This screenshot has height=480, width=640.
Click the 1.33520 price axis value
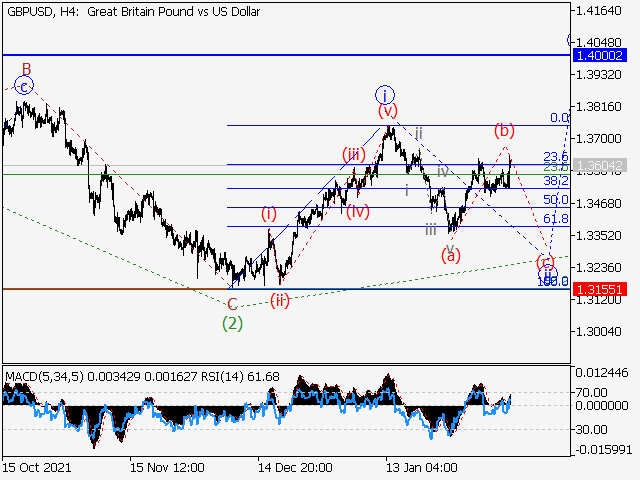598,236
